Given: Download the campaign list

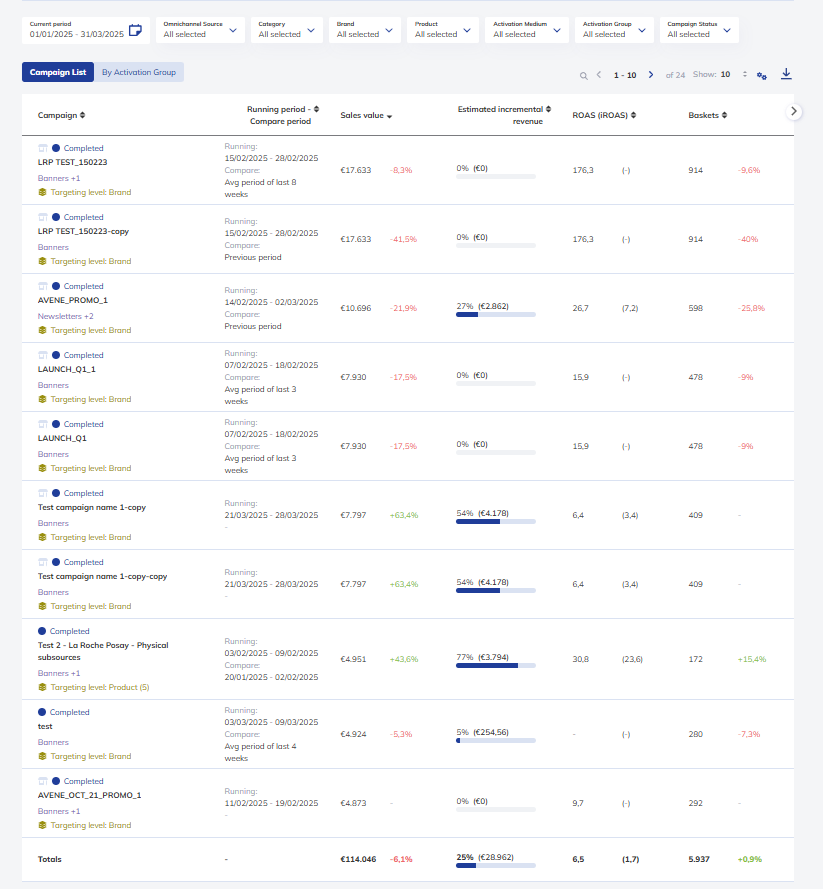Looking at the screenshot, I should pos(786,74).
